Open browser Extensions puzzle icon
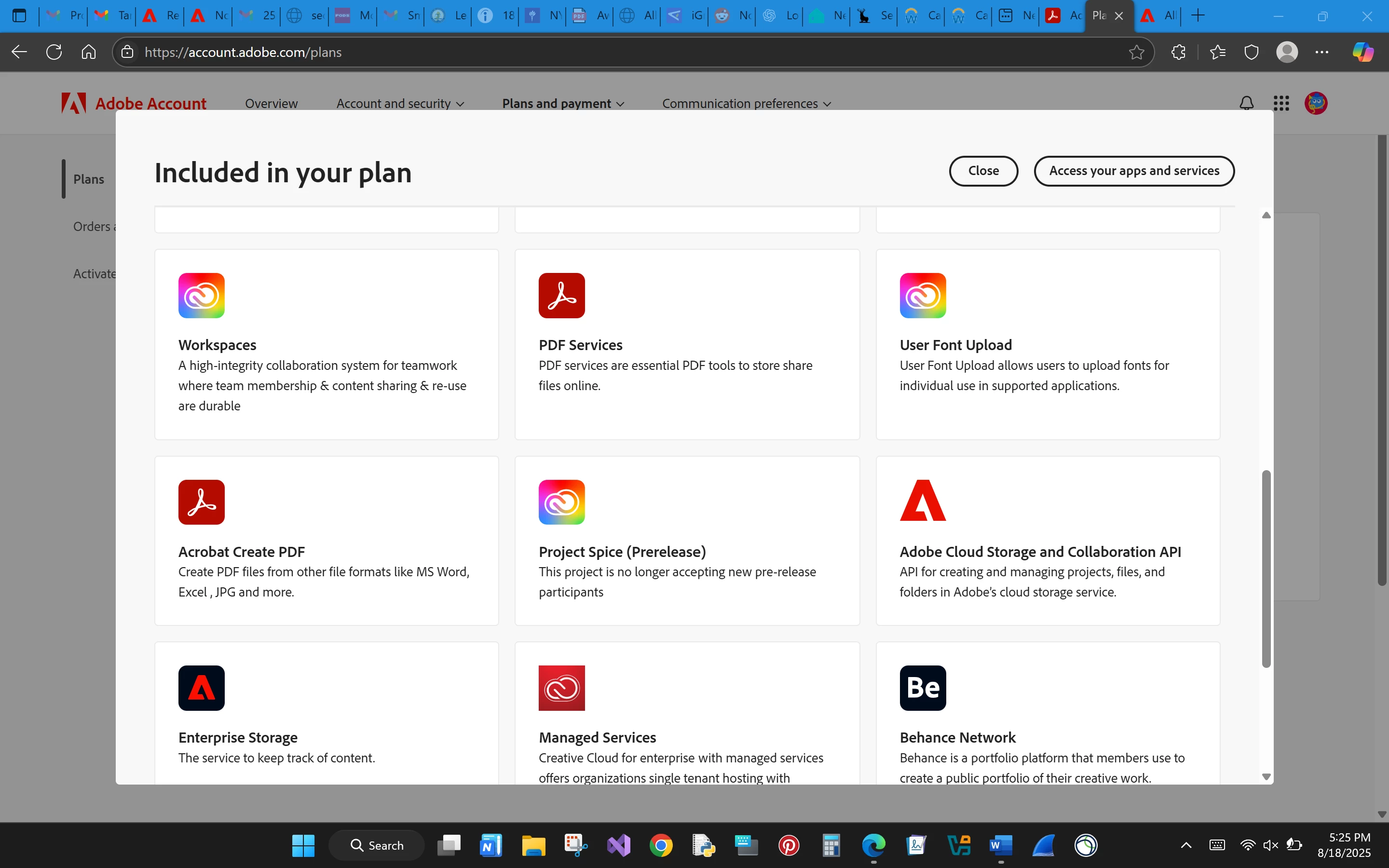Screen dimensions: 1389x868 point(1178,52)
